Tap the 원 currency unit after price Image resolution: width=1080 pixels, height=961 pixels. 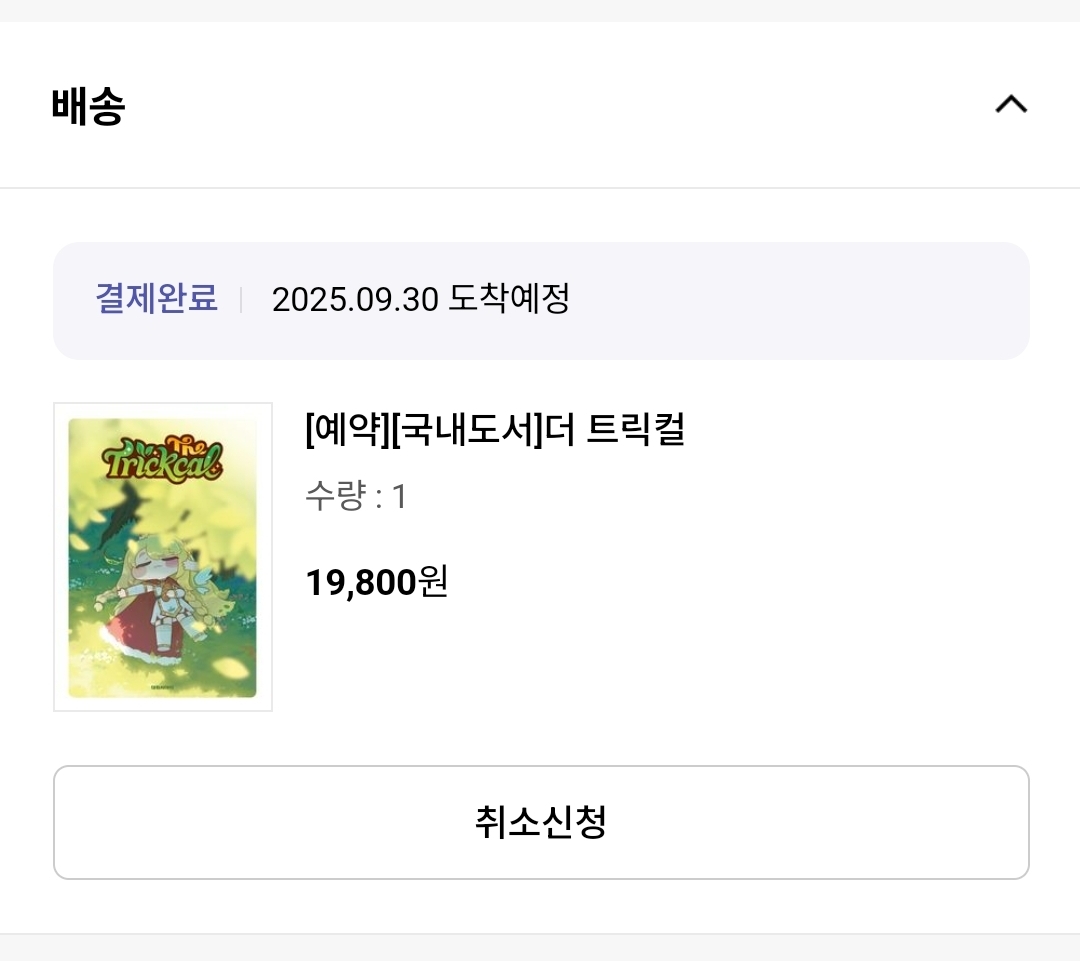[x=433, y=581]
